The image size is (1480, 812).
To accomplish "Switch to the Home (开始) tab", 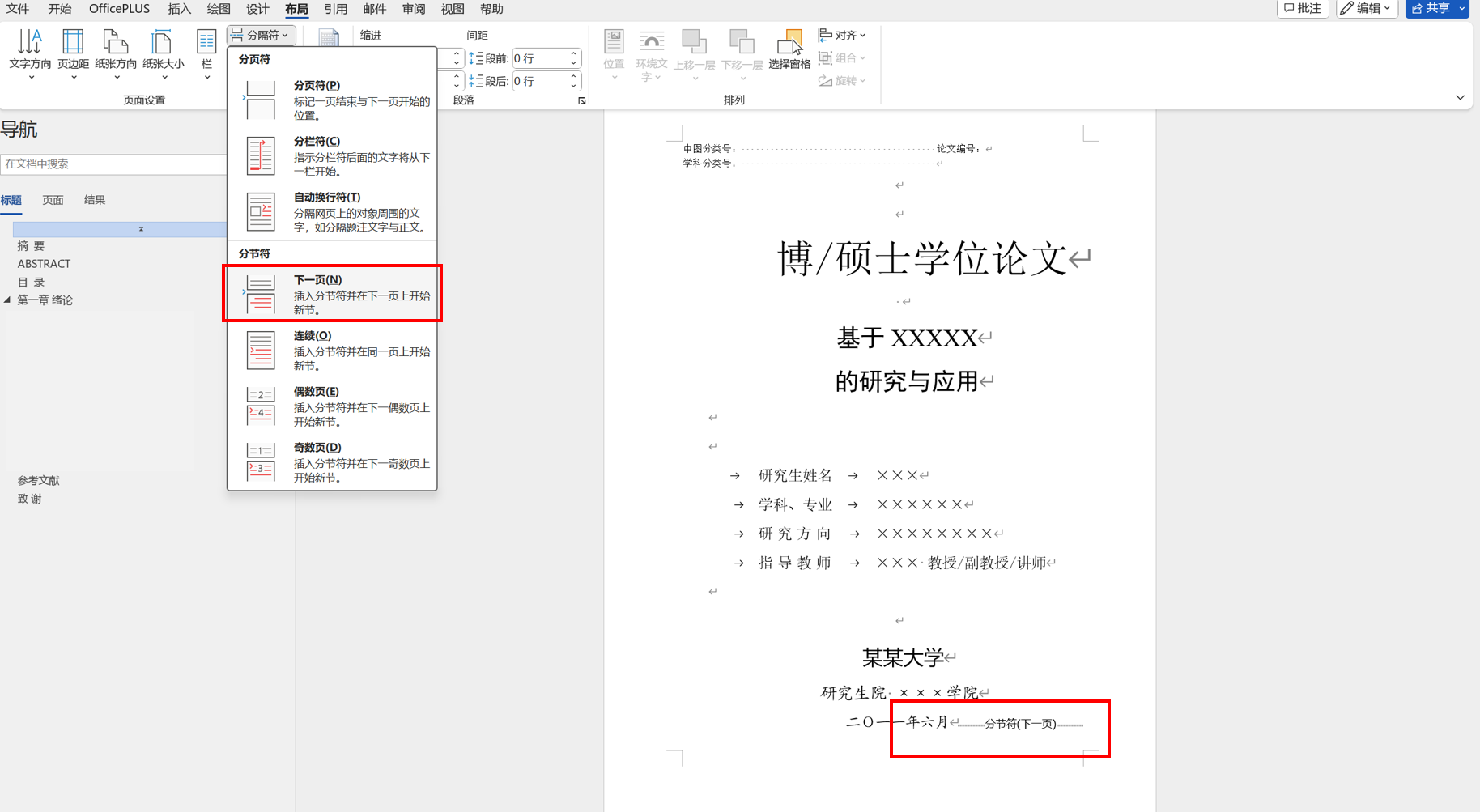I will (60, 9).
